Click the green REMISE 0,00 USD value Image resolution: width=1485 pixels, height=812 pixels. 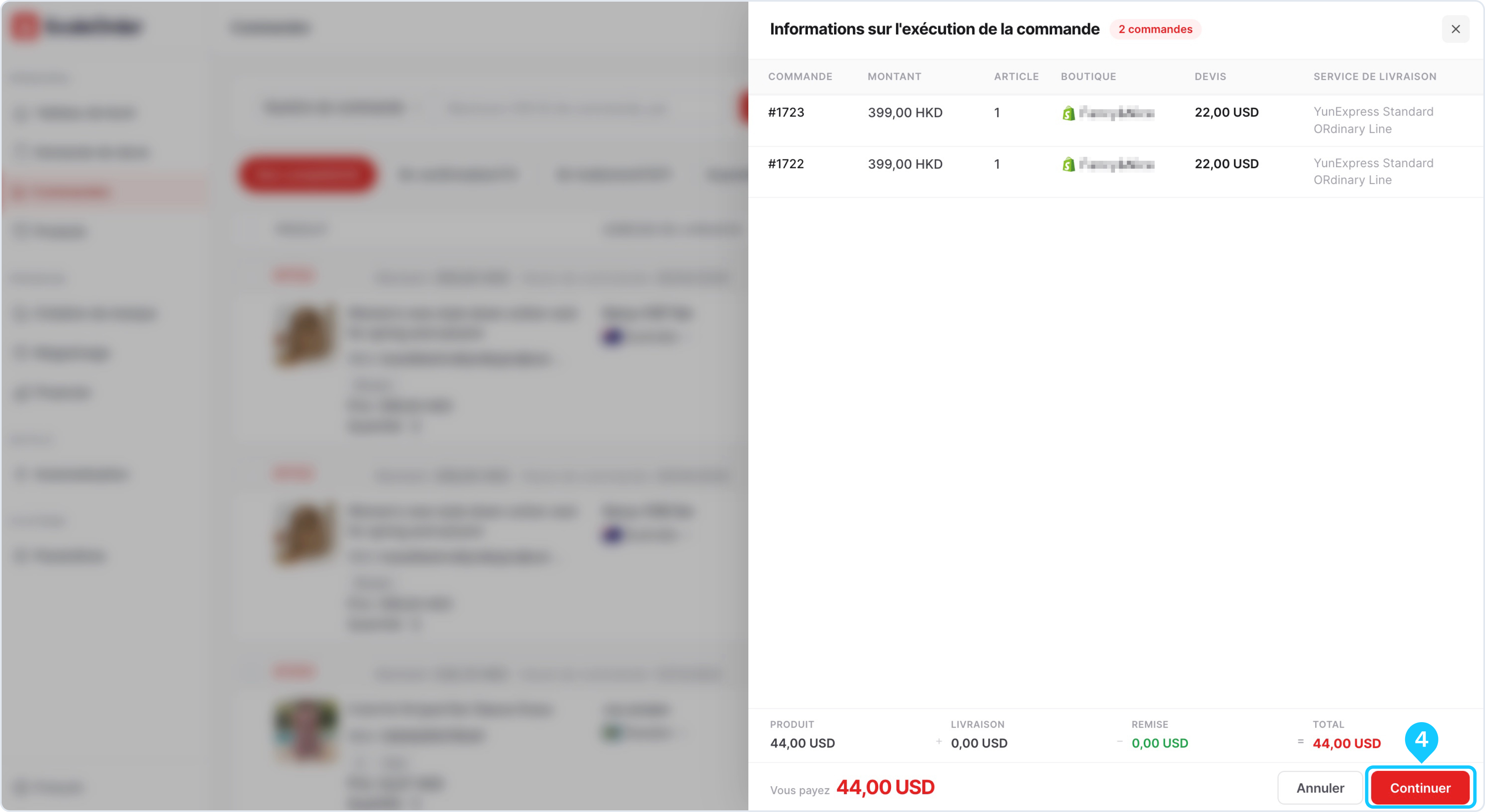[1159, 743]
